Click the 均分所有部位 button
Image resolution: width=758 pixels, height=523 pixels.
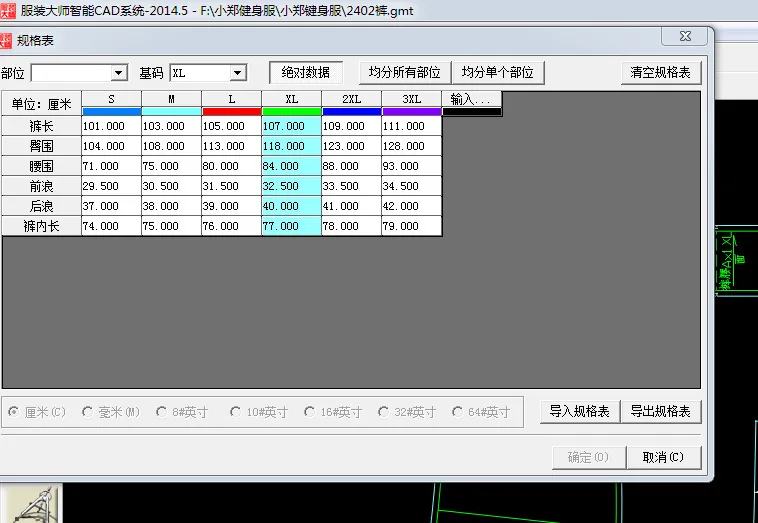(405, 73)
